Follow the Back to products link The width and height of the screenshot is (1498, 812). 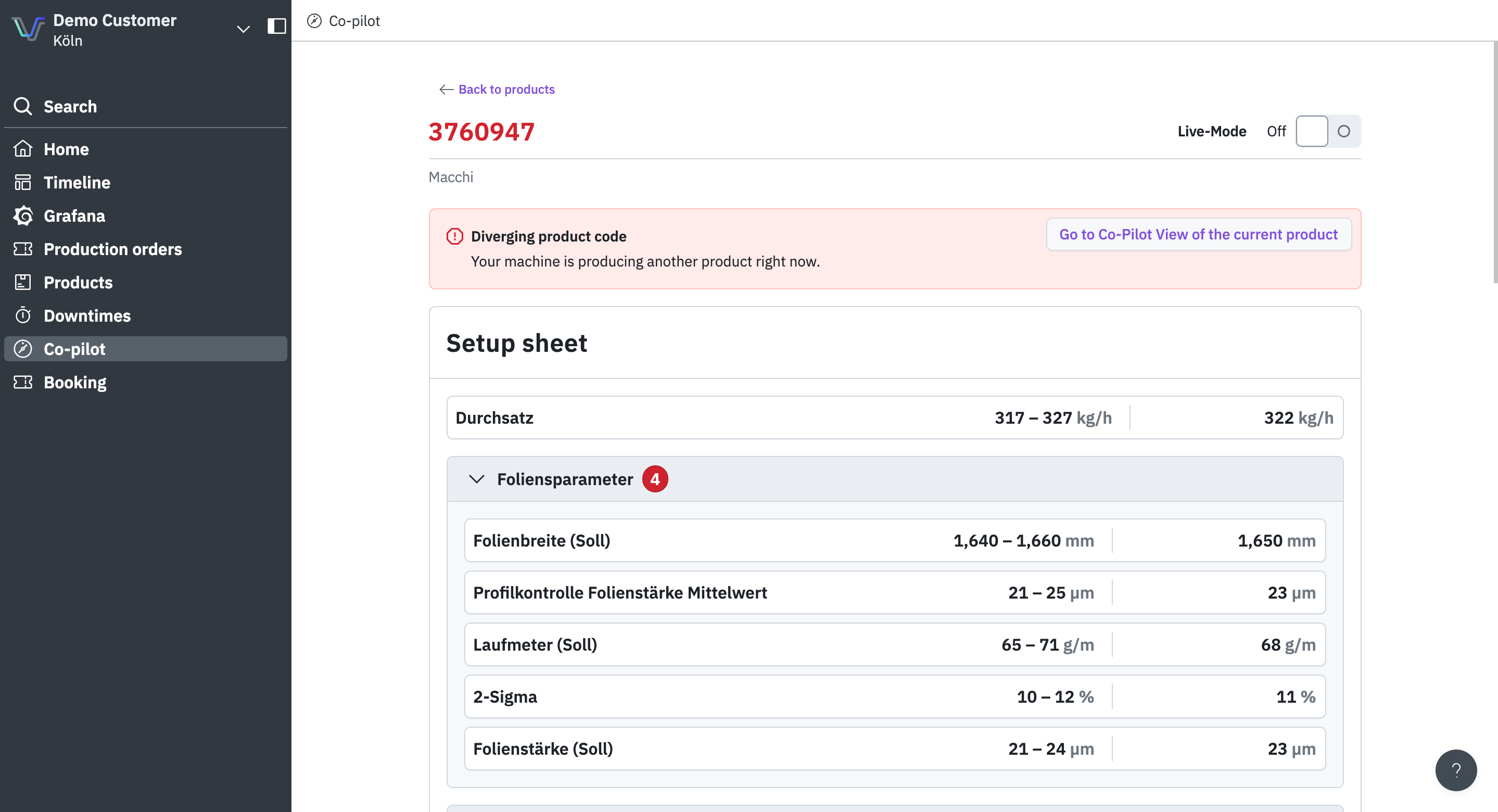[506, 89]
